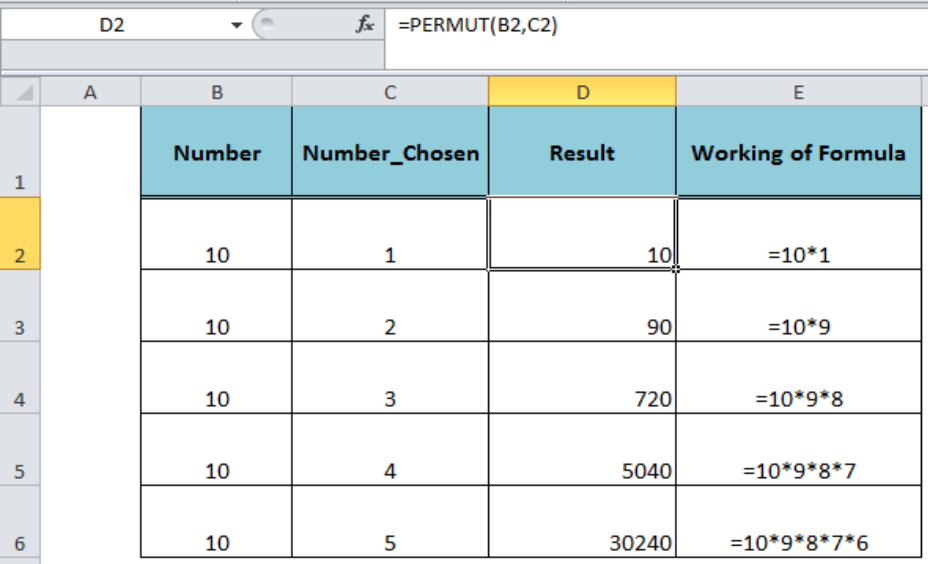
Task: Select cell C4 with value 3
Action: (x=390, y=378)
